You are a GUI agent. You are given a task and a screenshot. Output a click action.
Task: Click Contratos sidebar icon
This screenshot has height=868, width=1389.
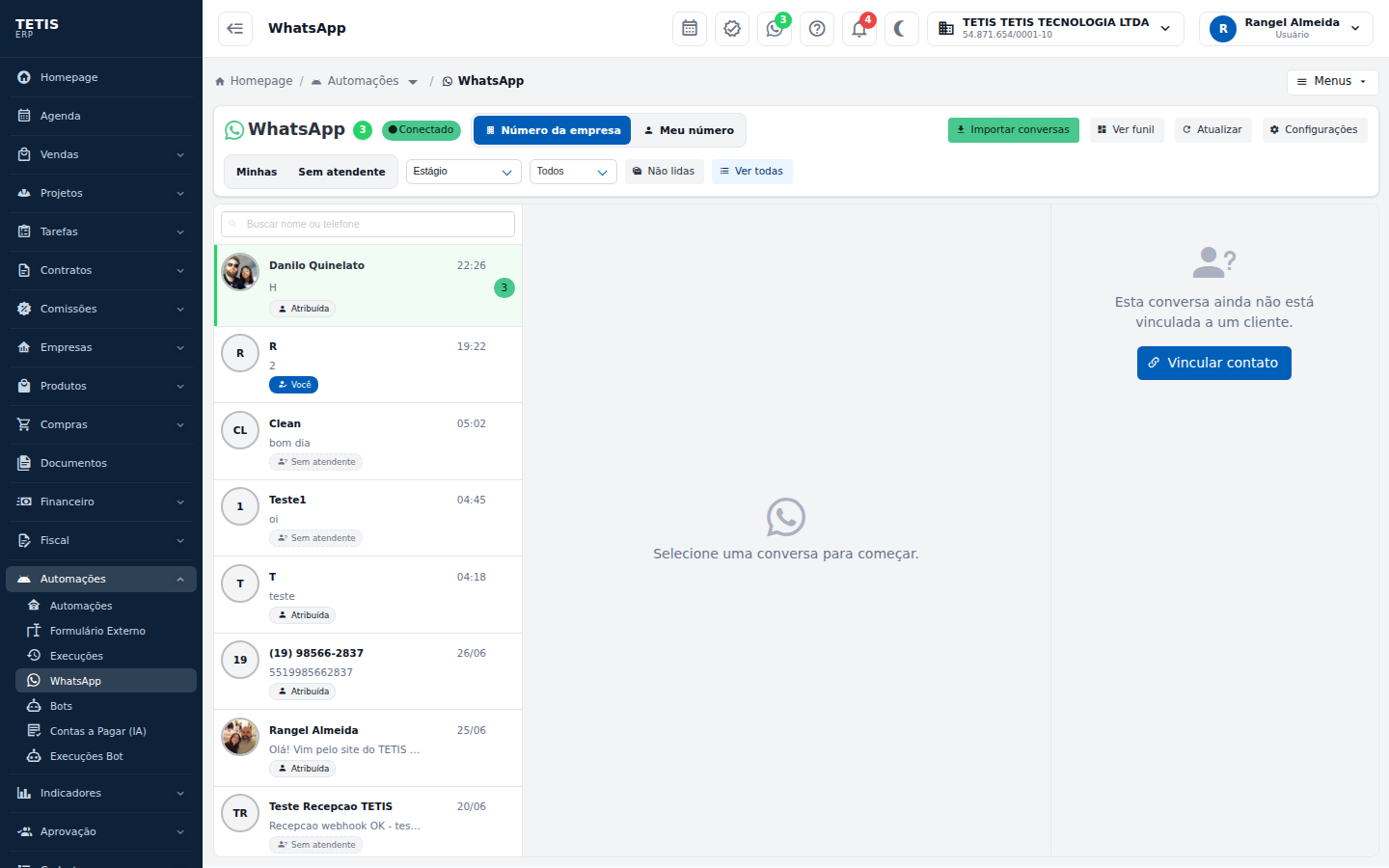click(24, 270)
